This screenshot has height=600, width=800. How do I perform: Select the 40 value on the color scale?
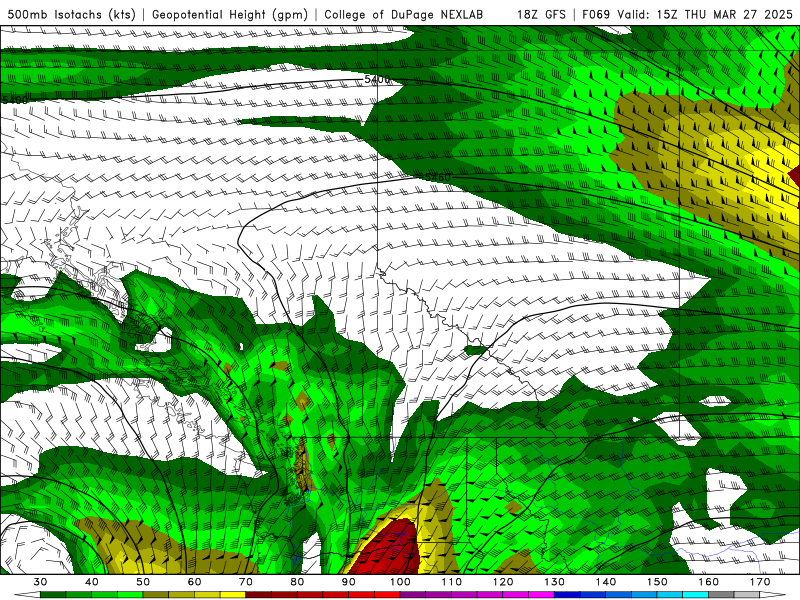tap(92, 582)
